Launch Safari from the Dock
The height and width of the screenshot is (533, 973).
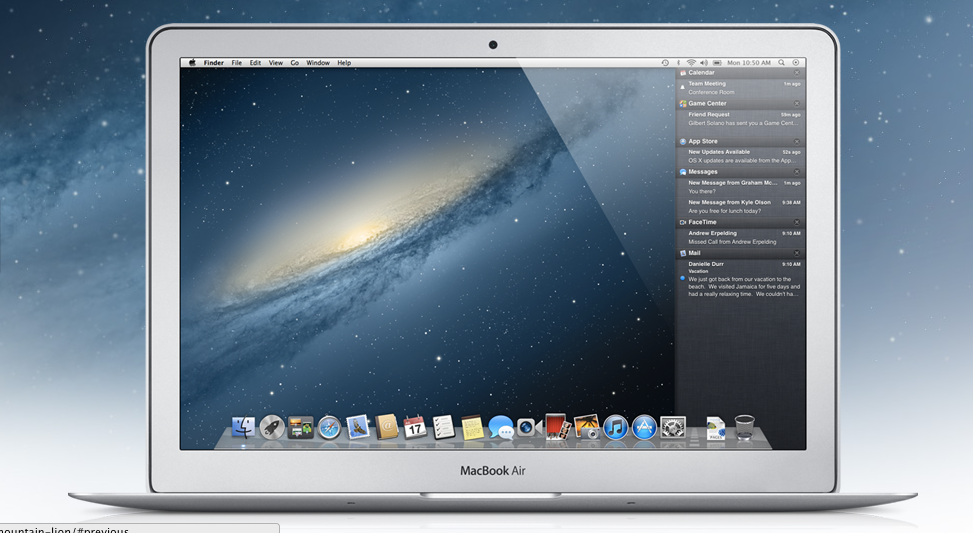[x=330, y=428]
